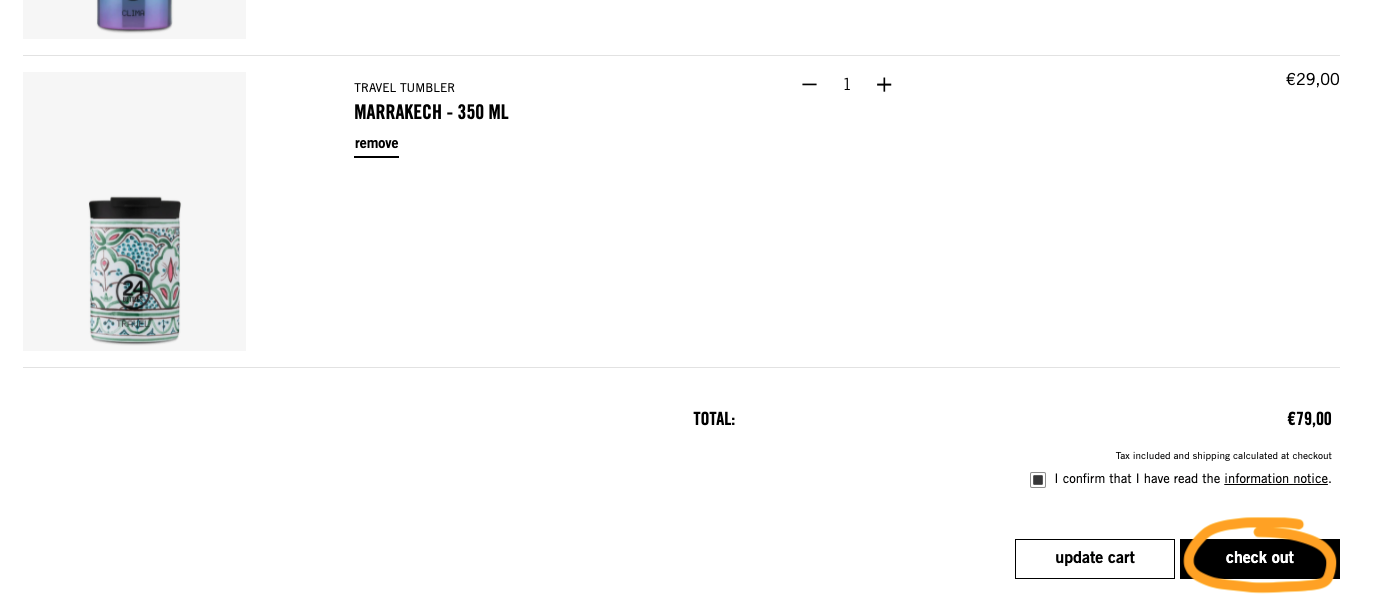Decrease the Marrakech tumbler quantity with minus
The image size is (1375, 607).
click(x=809, y=85)
